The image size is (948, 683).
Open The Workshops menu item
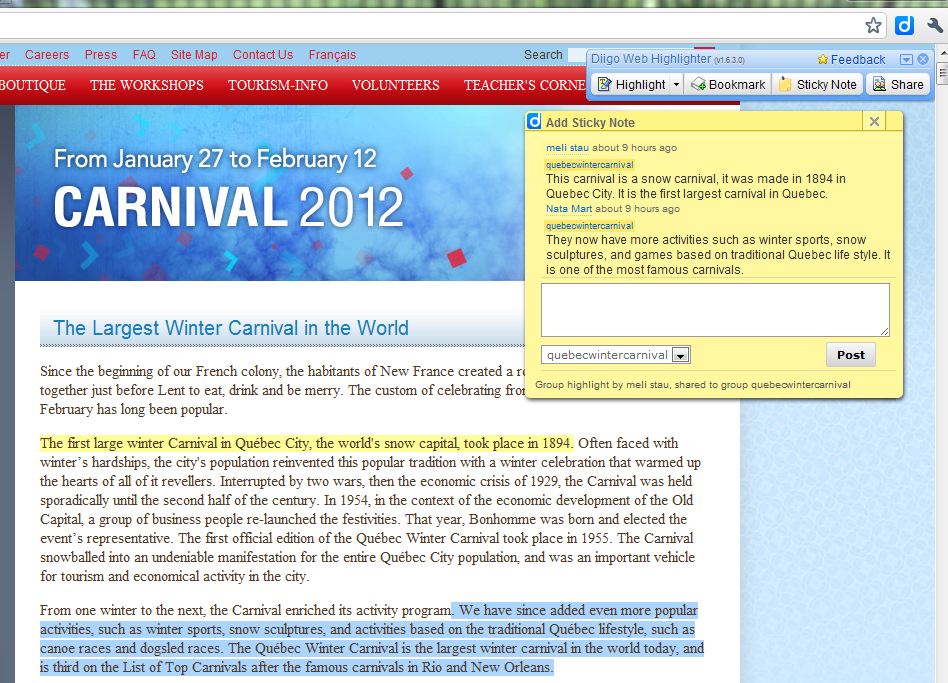tap(146, 85)
